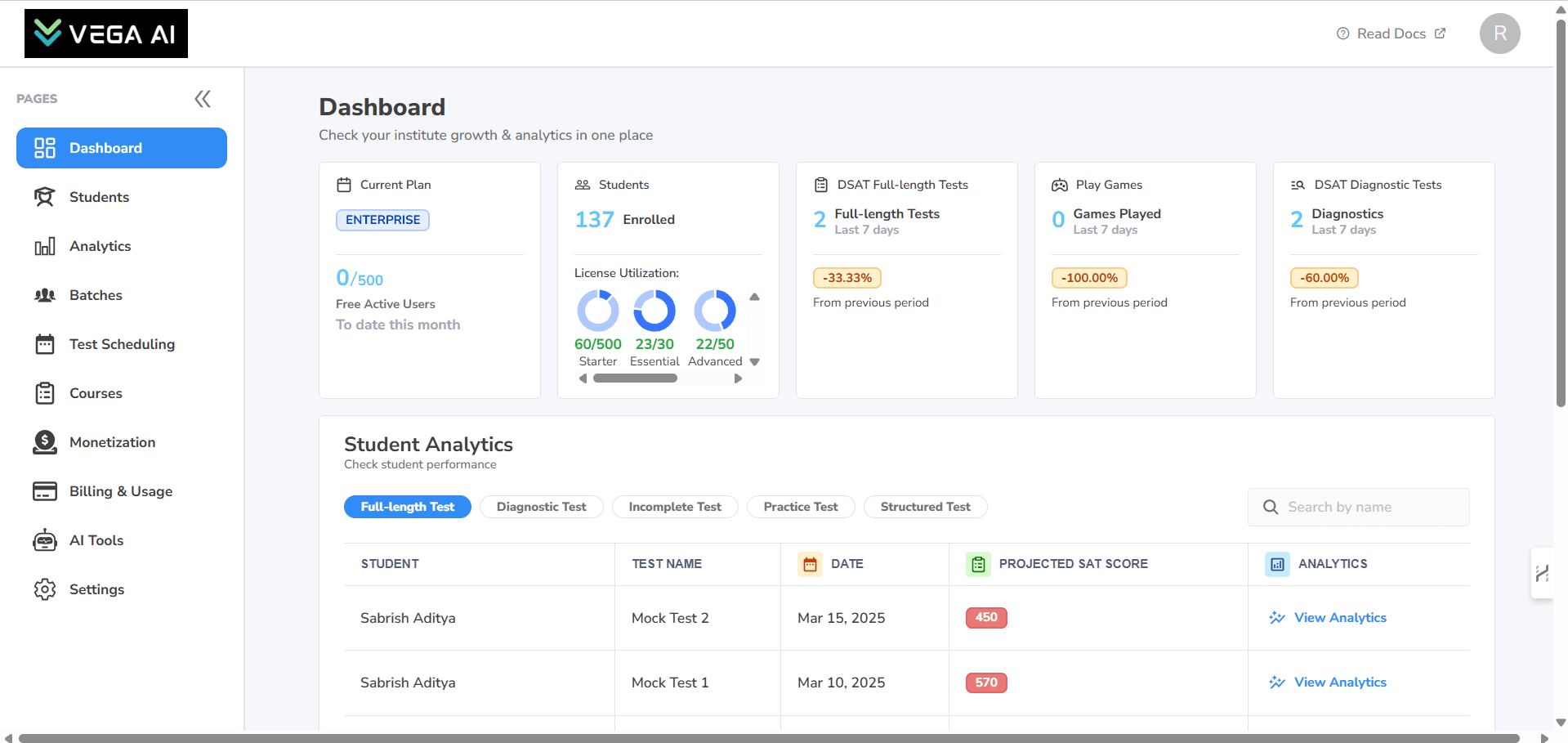Click the Courses clipboard icon

click(x=45, y=393)
